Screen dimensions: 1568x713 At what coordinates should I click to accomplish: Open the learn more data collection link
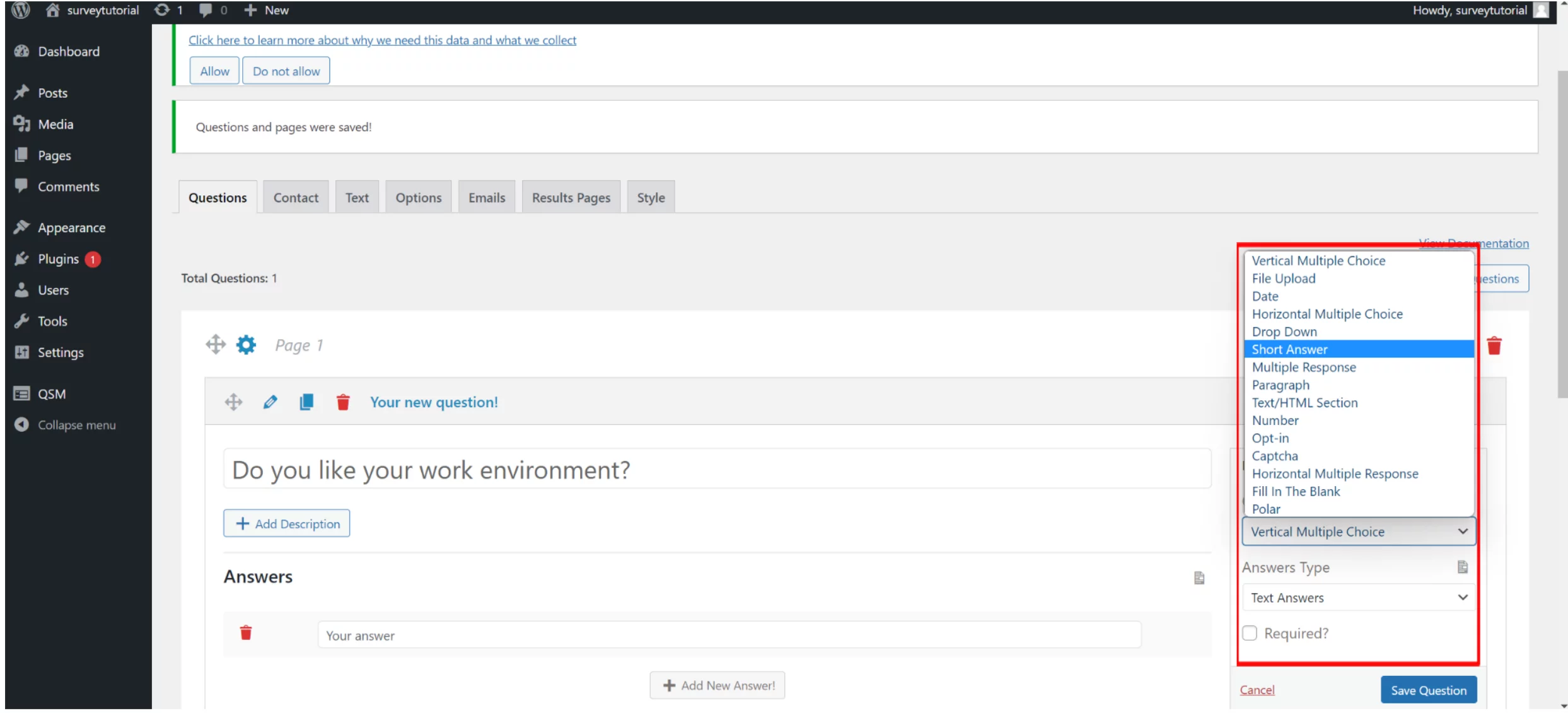382,40
